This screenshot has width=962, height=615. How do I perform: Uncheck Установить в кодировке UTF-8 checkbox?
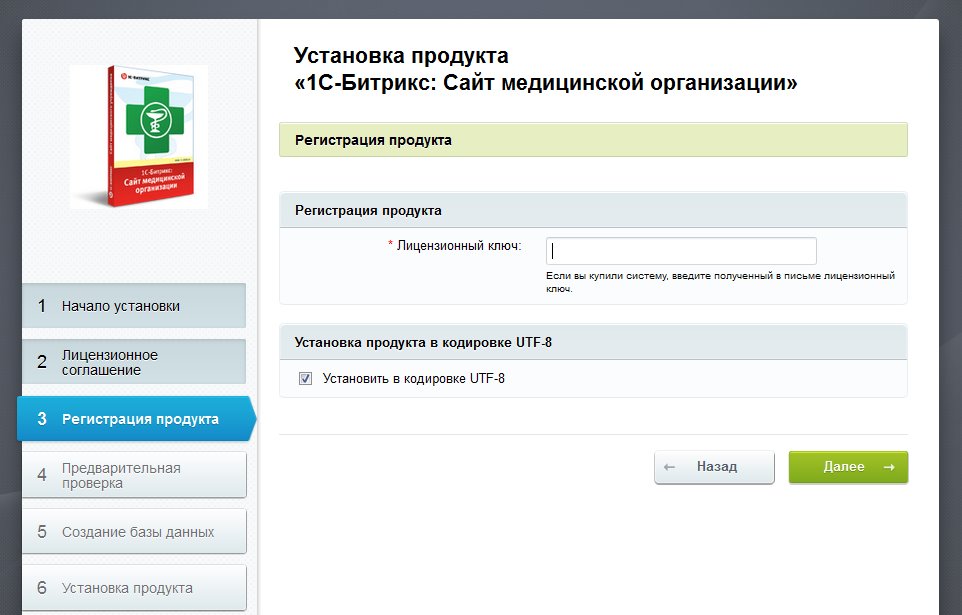tap(305, 379)
